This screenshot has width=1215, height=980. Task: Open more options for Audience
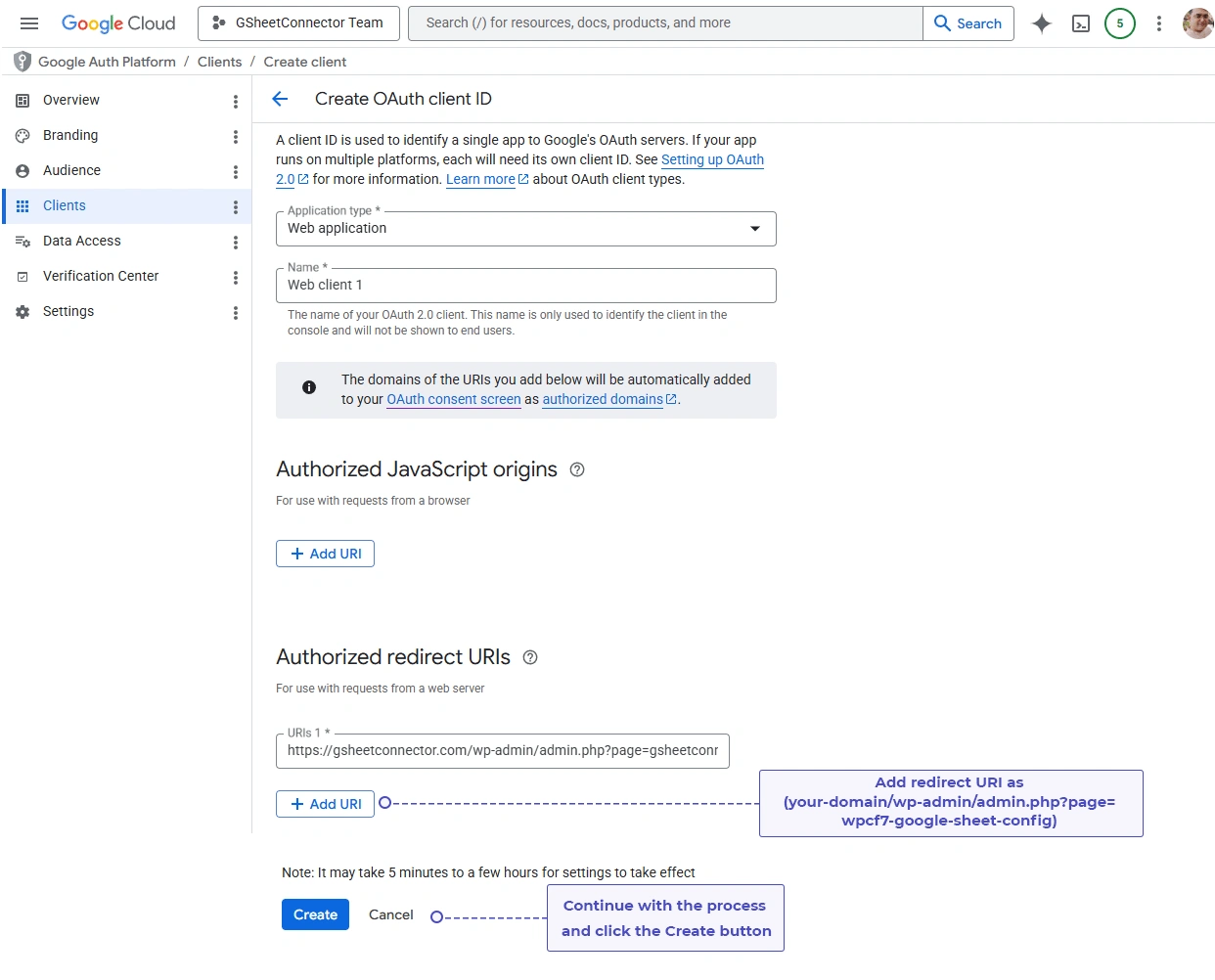tap(236, 172)
